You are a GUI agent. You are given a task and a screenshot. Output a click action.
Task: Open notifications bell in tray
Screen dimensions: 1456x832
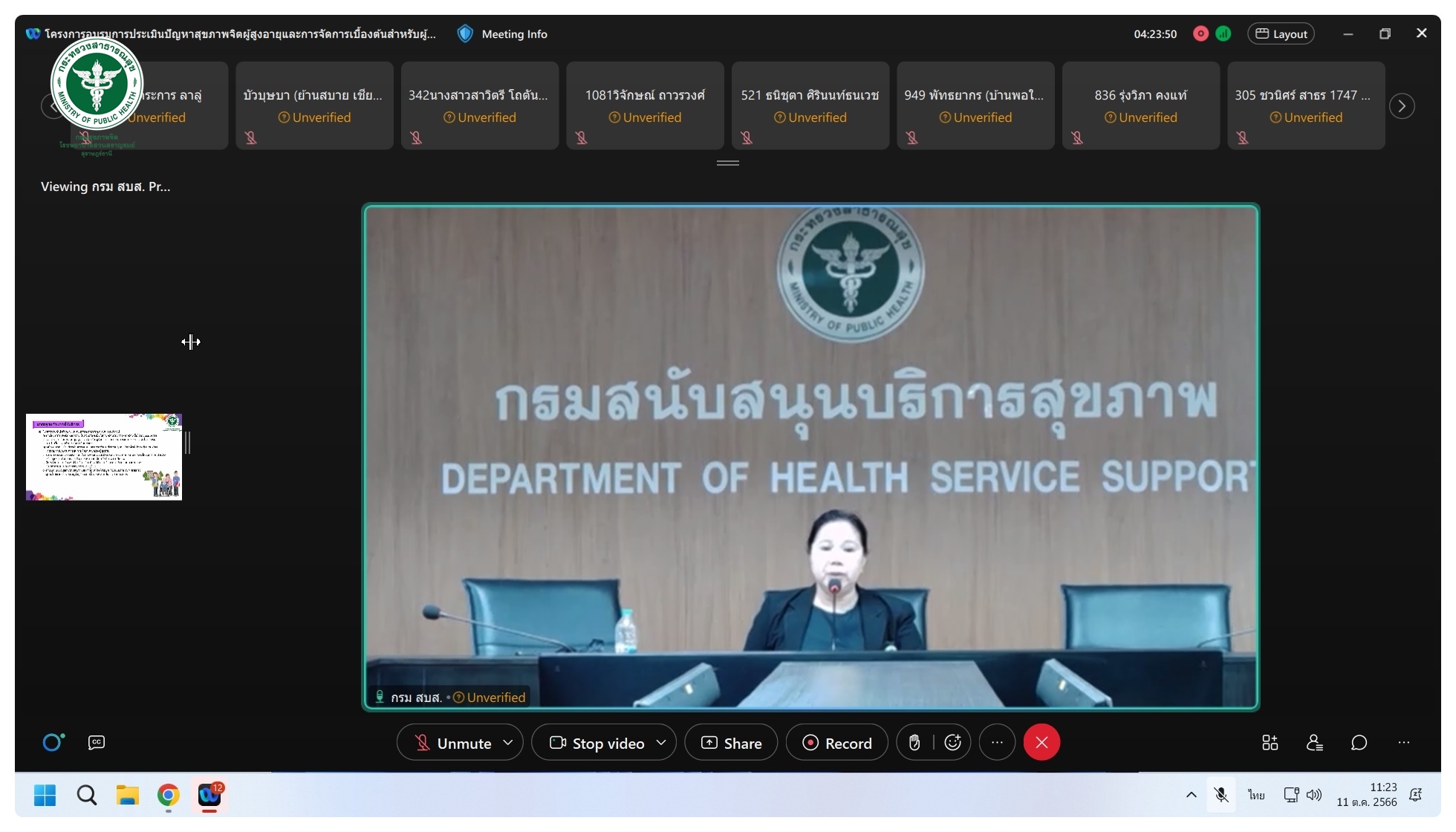tap(1416, 795)
